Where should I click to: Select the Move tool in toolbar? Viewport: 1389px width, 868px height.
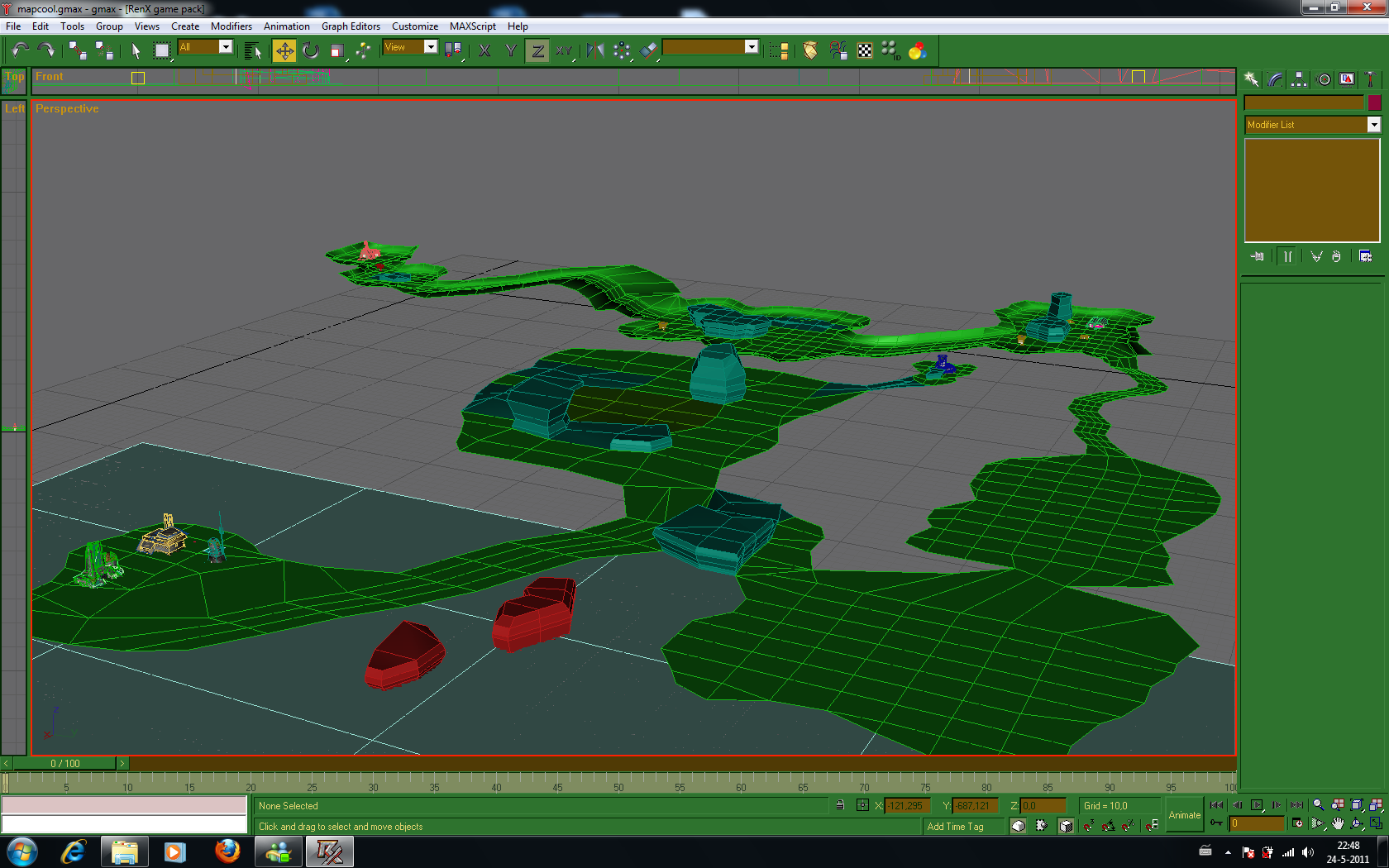284,51
